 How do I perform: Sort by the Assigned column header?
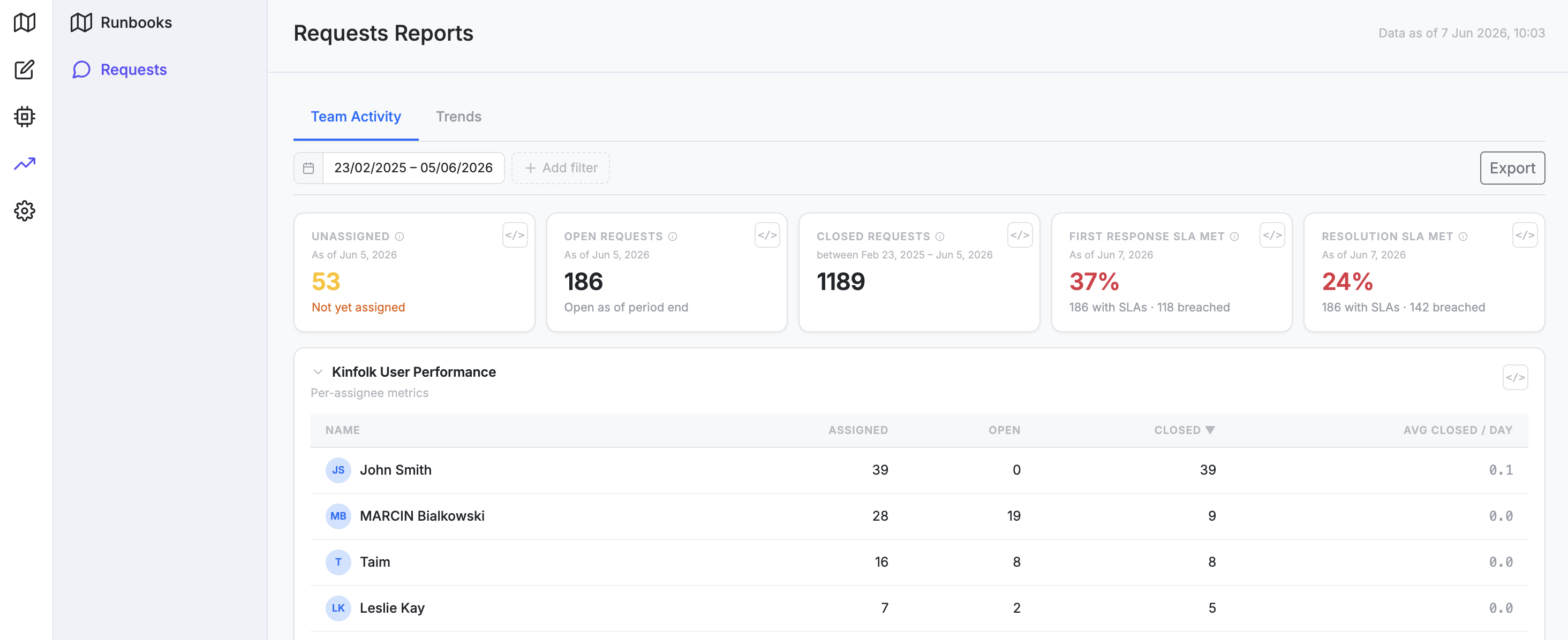click(858, 430)
